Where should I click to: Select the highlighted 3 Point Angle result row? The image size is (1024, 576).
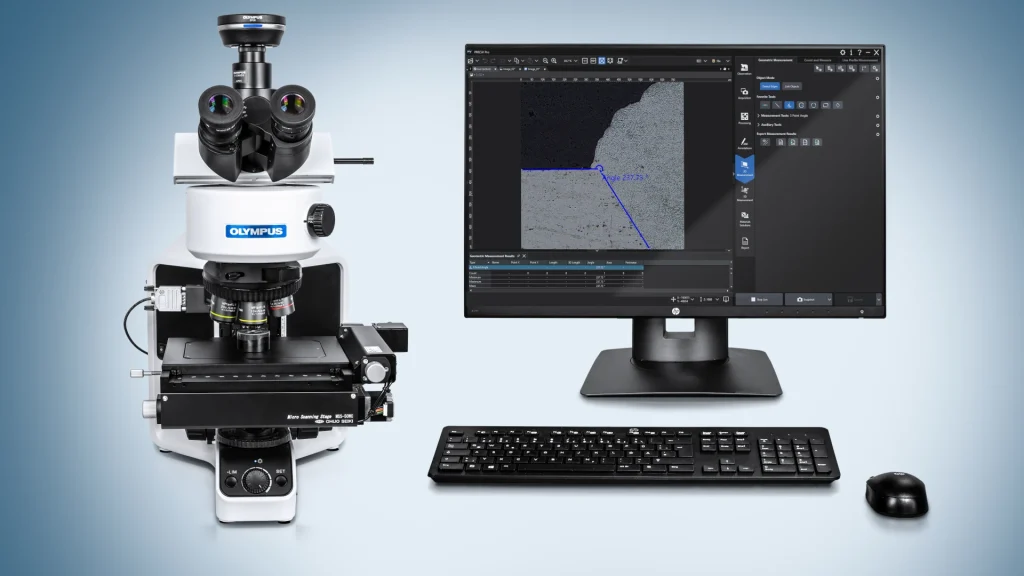tap(556, 267)
